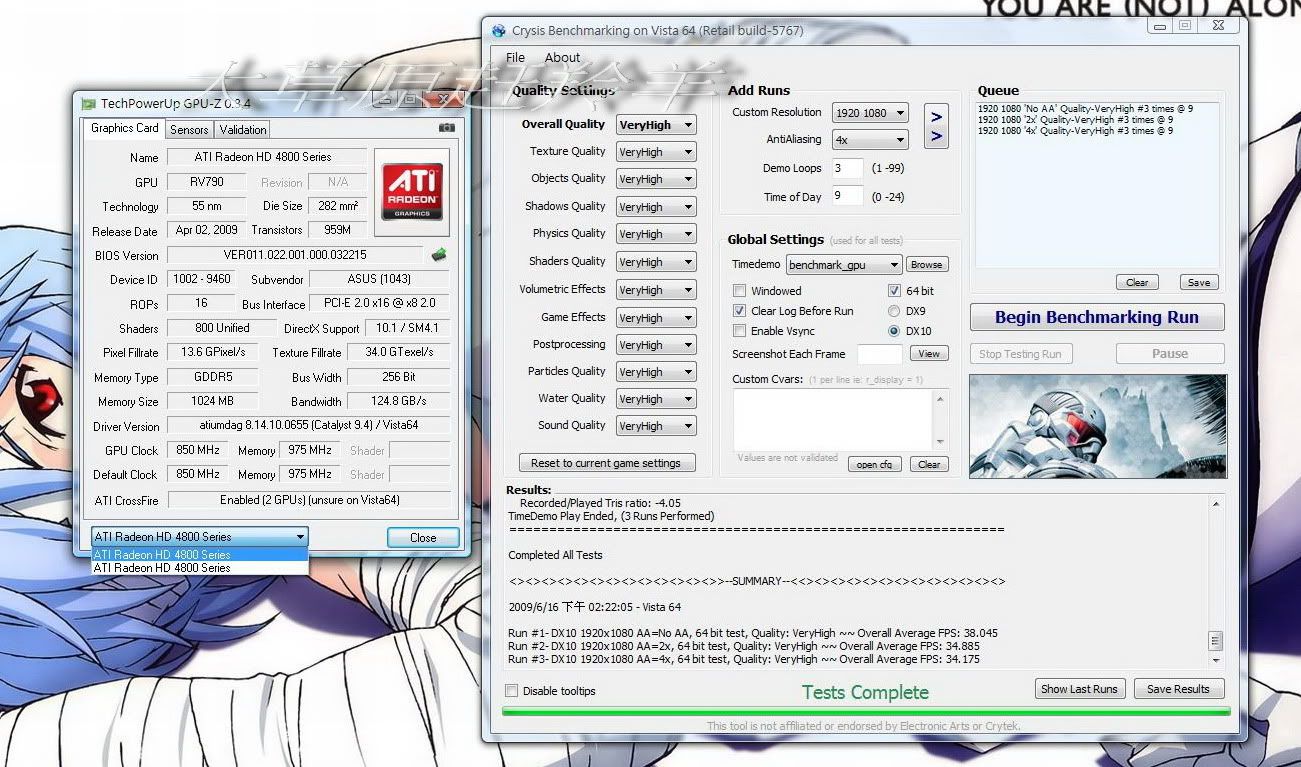Click the green BIOS save chip icon
The image size is (1301, 767).
tap(438, 255)
